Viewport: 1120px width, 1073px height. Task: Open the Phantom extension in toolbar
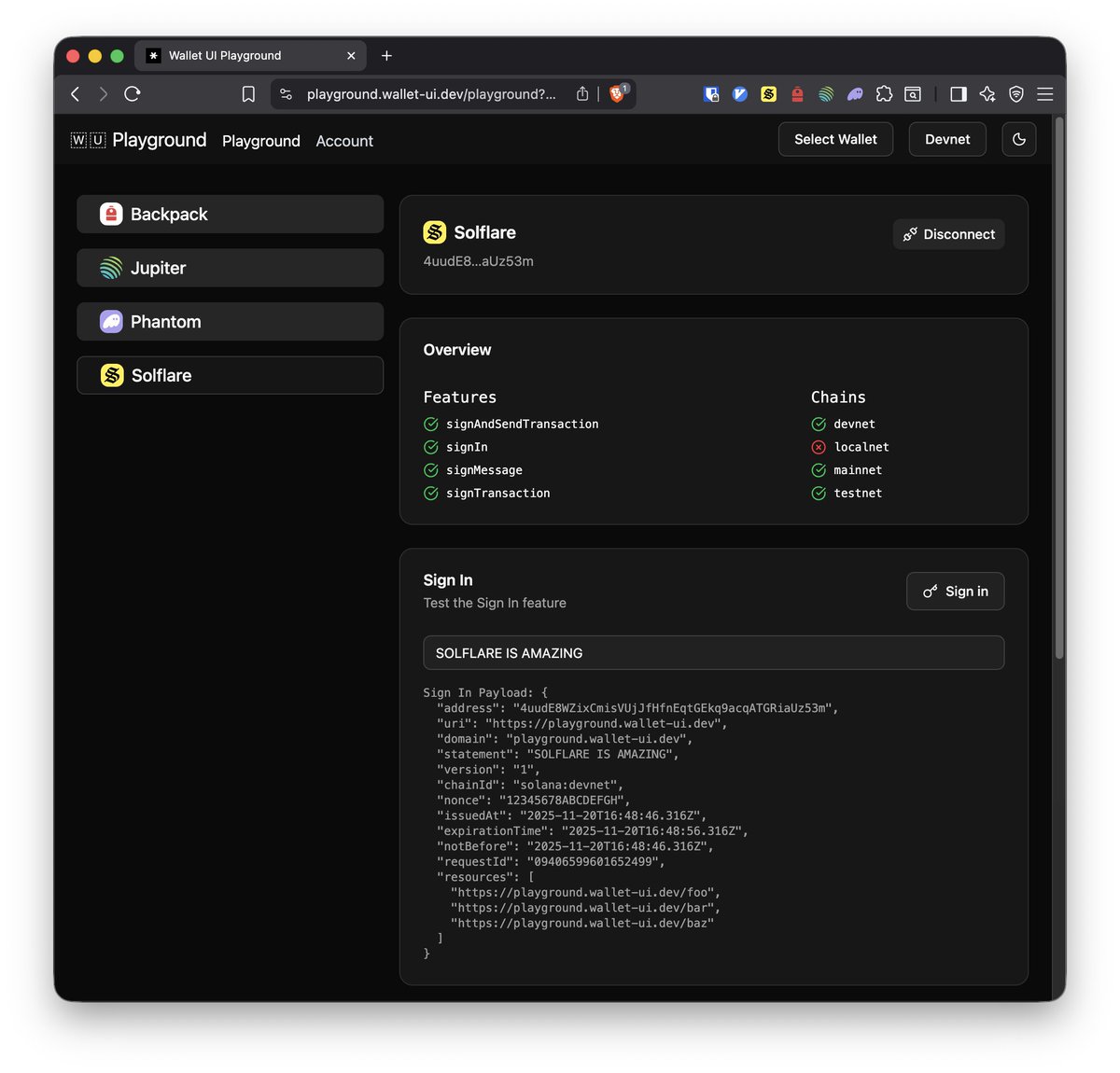855,93
